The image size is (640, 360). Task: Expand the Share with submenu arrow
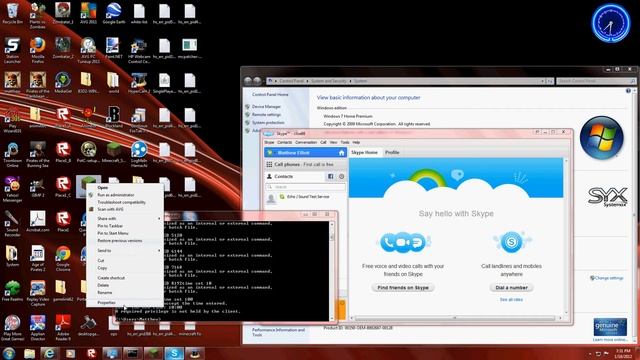pyautogui.click(x=159, y=219)
